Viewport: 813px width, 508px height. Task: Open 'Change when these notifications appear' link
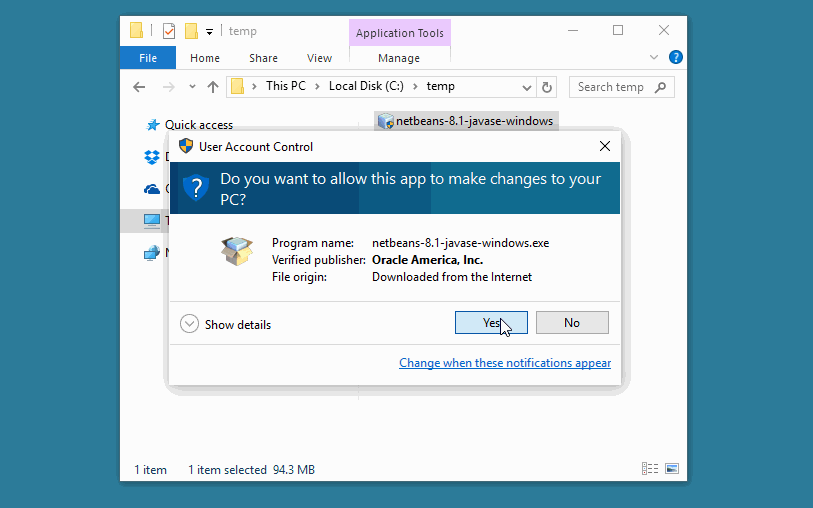tap(505, 363)
